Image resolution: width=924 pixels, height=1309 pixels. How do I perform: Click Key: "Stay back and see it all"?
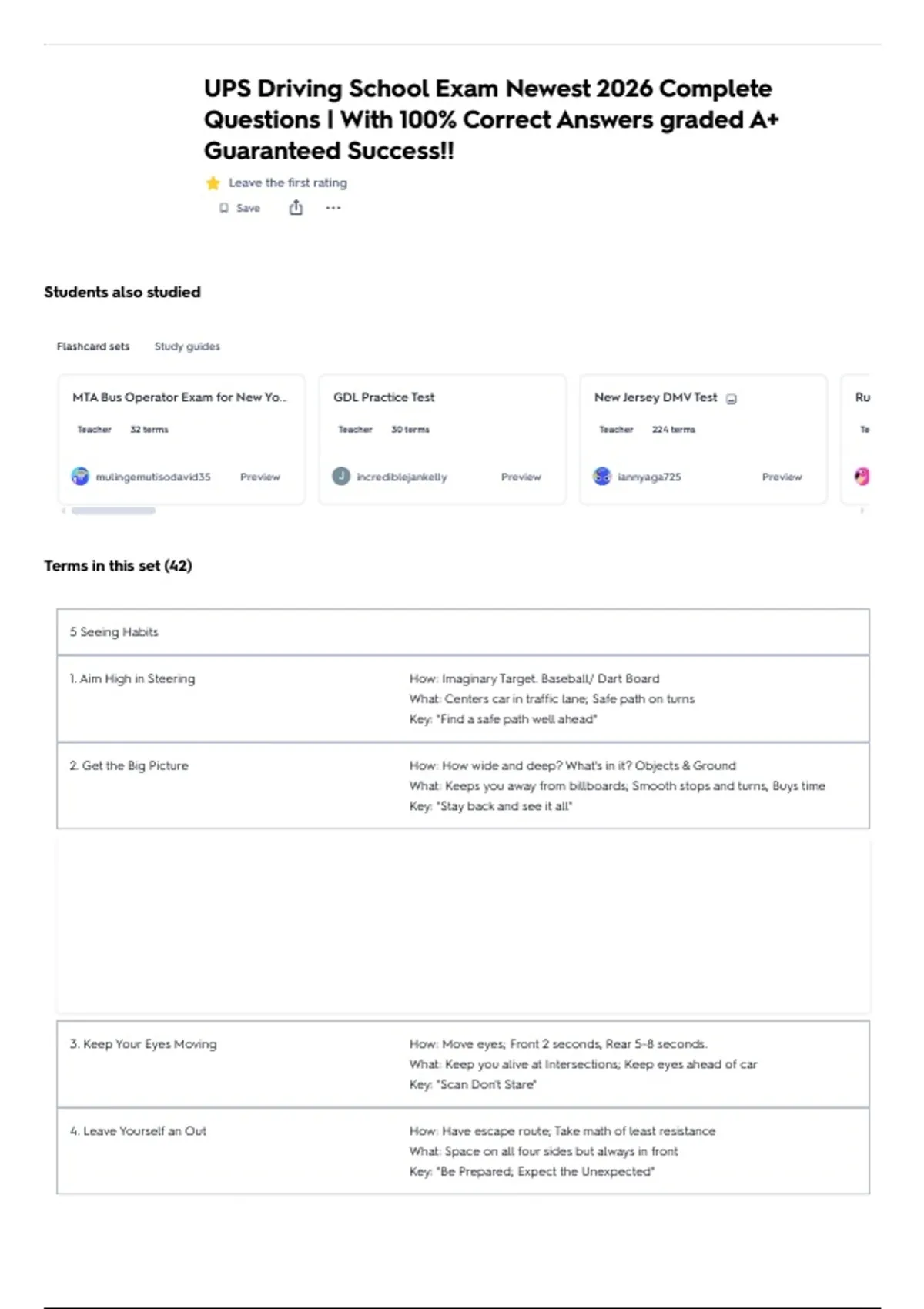tap(491, 806)
